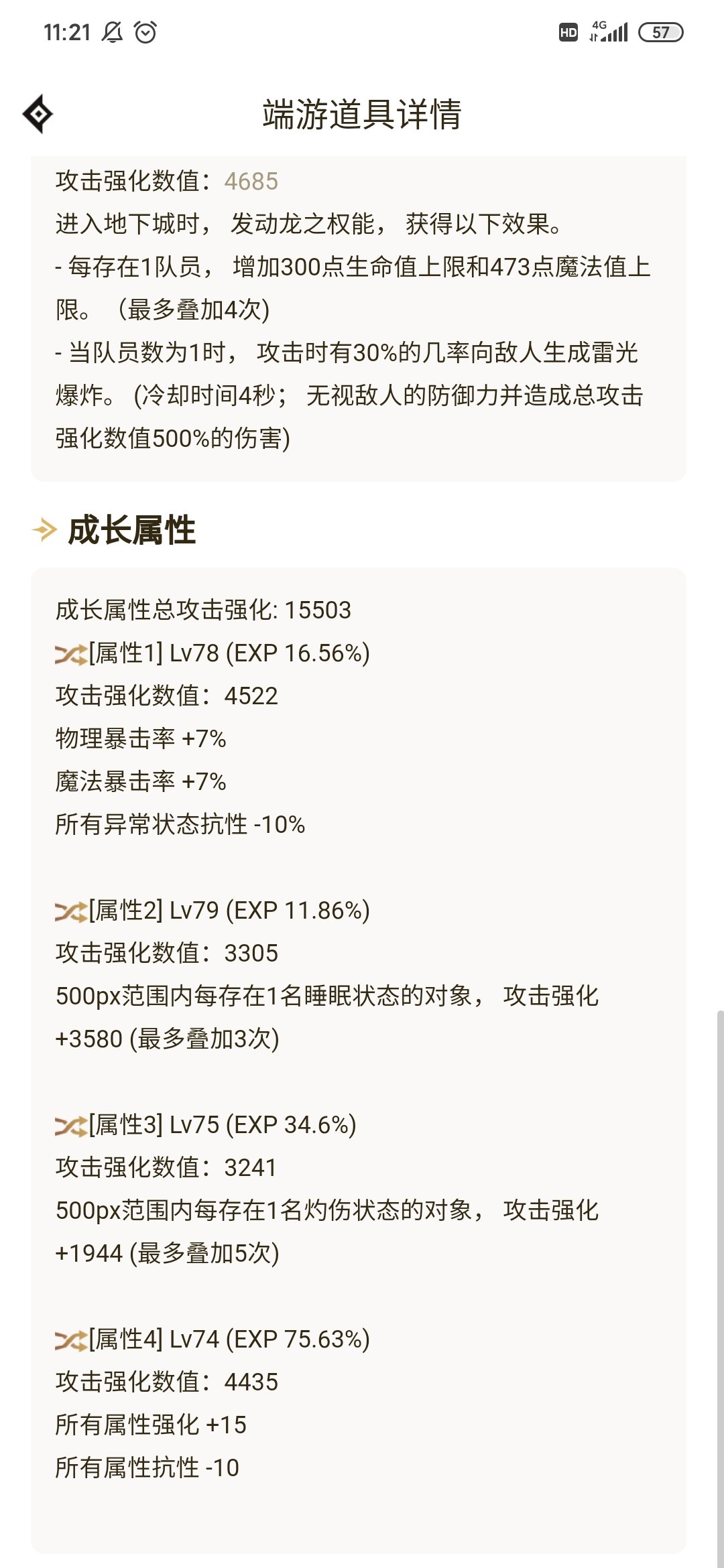Viewport: 724px width, 1568px height.
Task: Select the 成长属性 section heading
Action: [x=131, y=530]
